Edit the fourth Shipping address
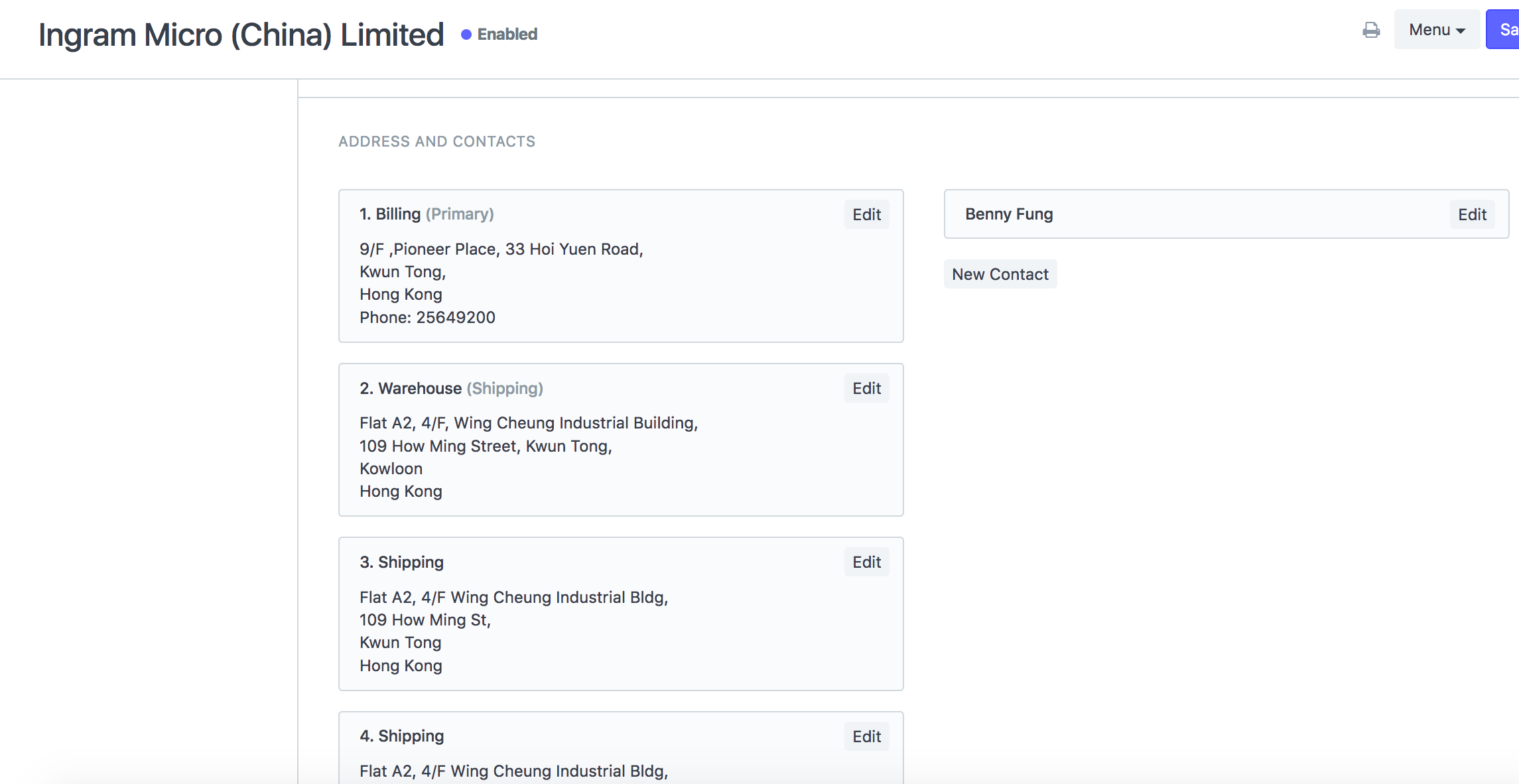Screen dimensions: 1519x784 pyautogui.click(x=866, y=736)
